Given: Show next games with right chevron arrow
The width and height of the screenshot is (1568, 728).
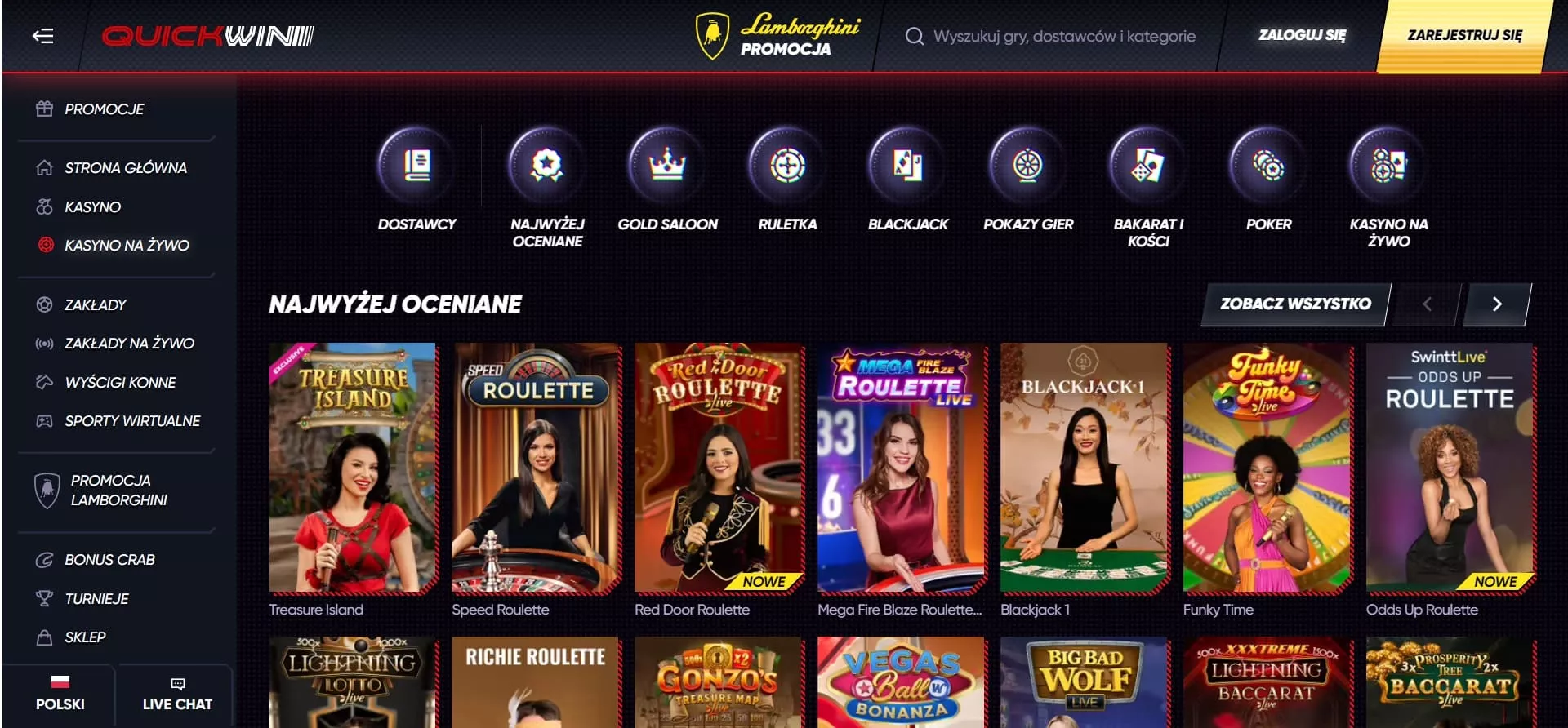Looking at the screenshot, I should 1496,304.
